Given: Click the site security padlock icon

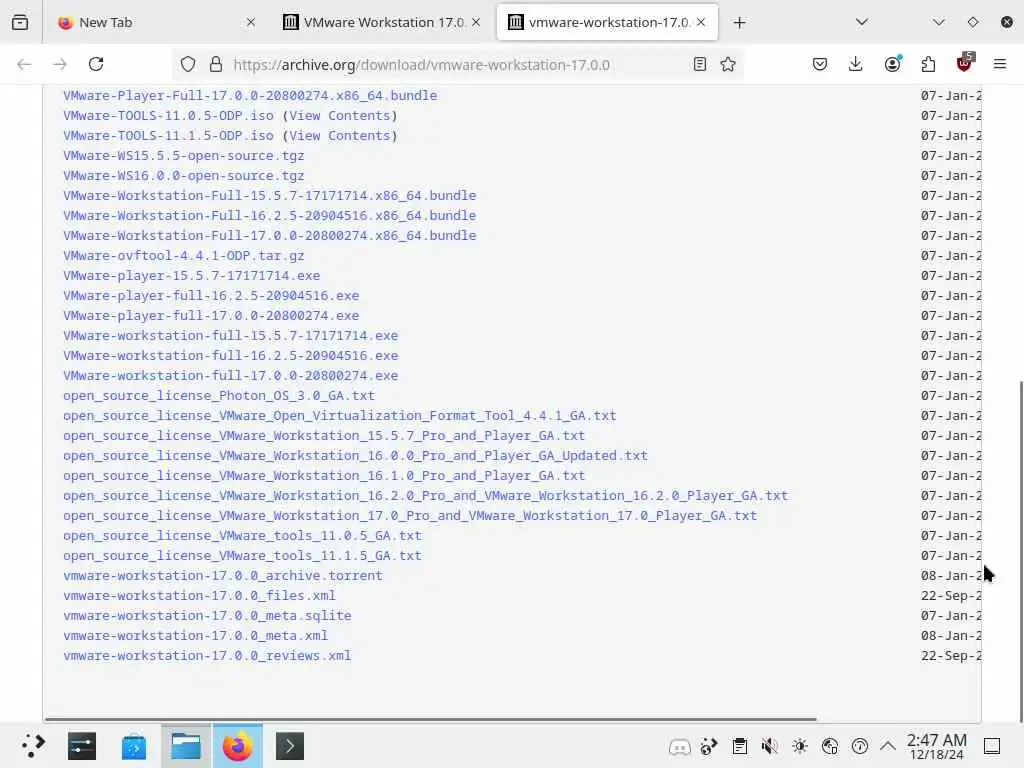Looking at the screenshot, I should [216, 64].
